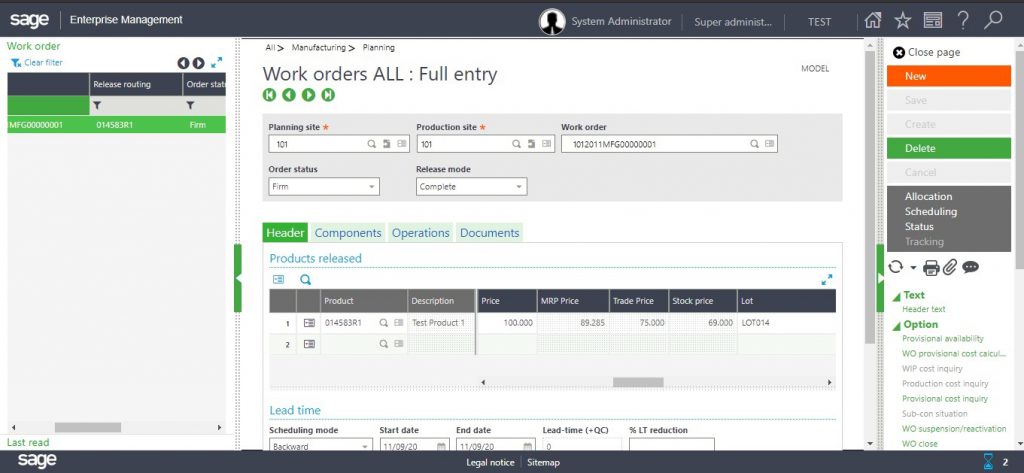Open the Start date calendar picker

pos(441,447)
